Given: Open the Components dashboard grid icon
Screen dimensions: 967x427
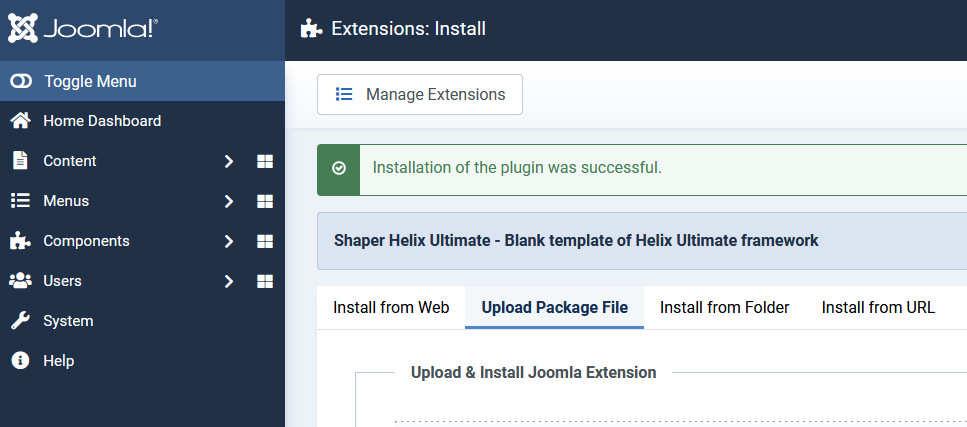Looking at the screenshot, I should (x=265, y=241).
